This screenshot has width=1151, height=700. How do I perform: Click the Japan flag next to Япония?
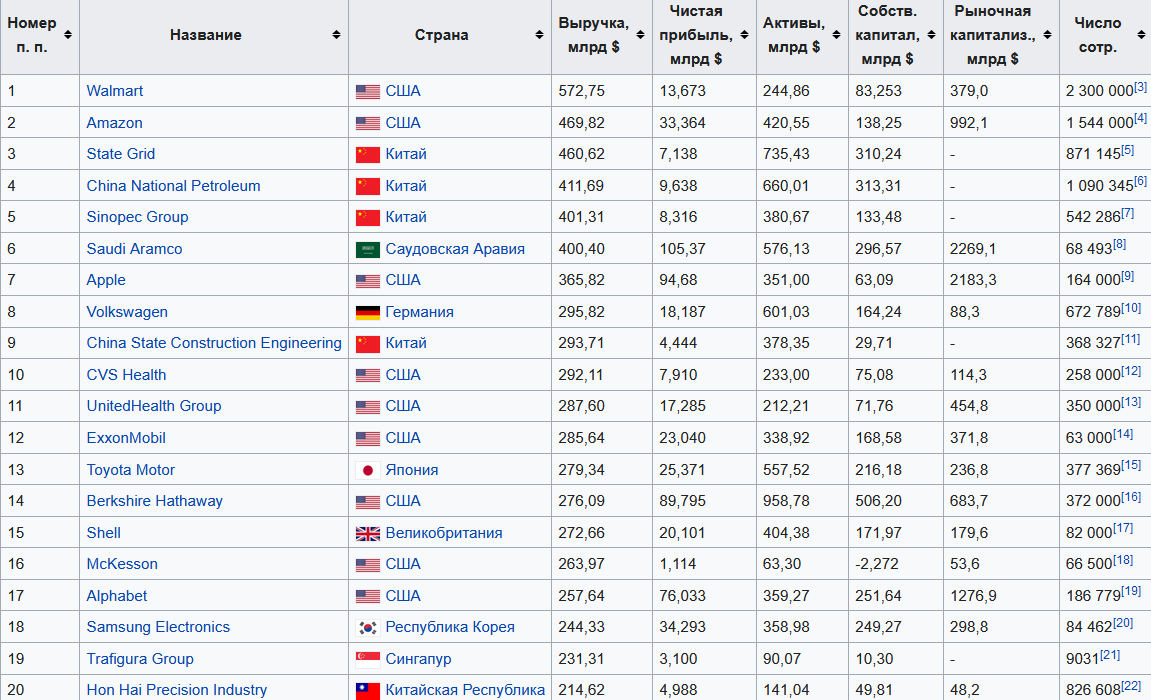367,470
